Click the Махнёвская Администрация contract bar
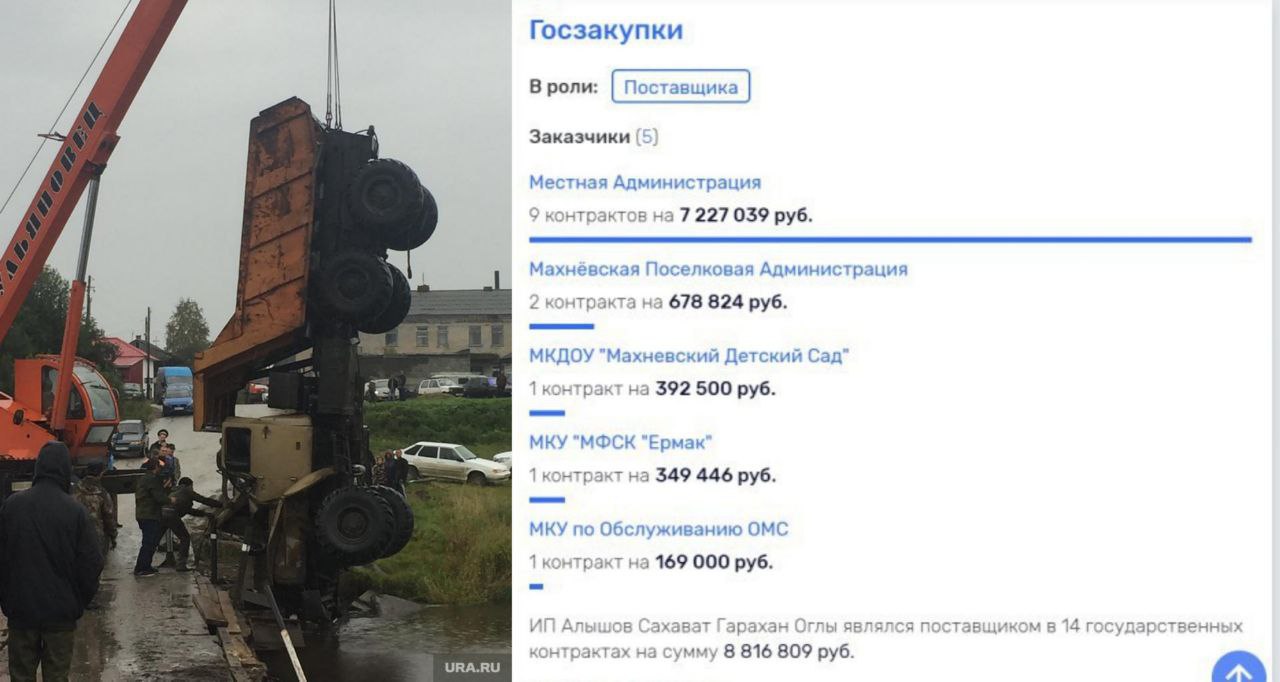 [561, 326]
